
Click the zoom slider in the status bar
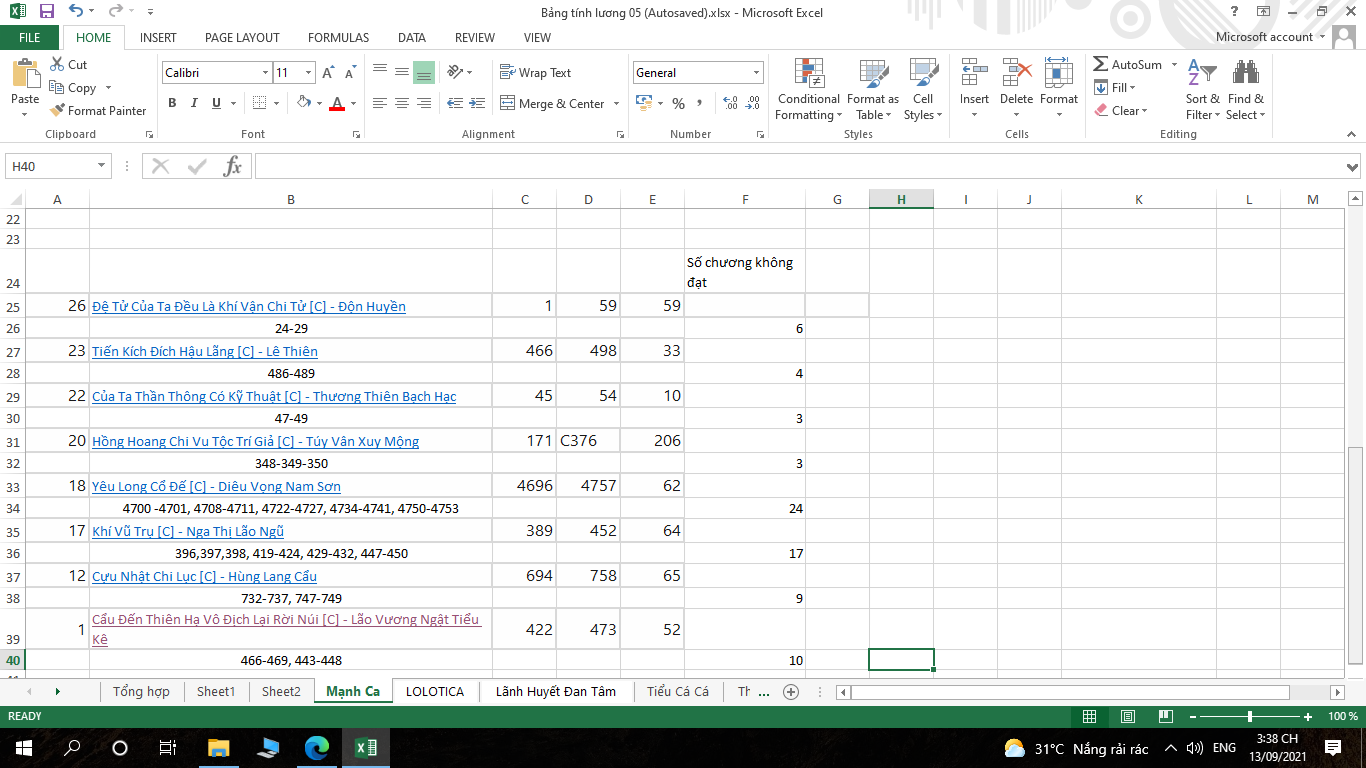1250,717
